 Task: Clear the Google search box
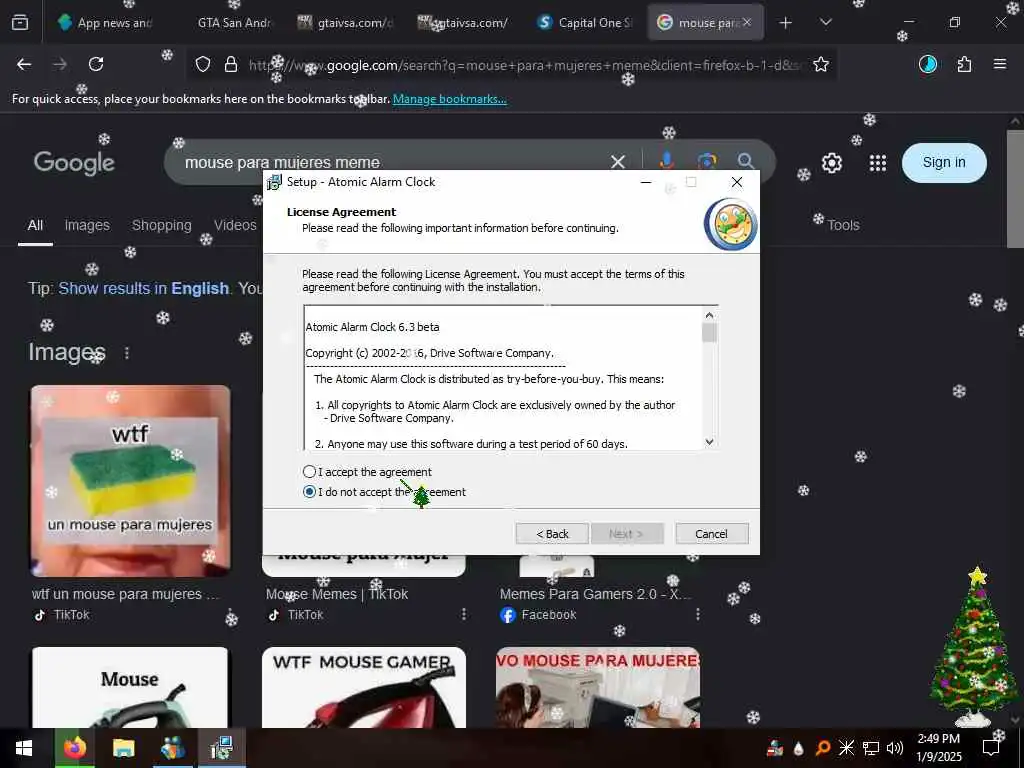coord(617,161)
